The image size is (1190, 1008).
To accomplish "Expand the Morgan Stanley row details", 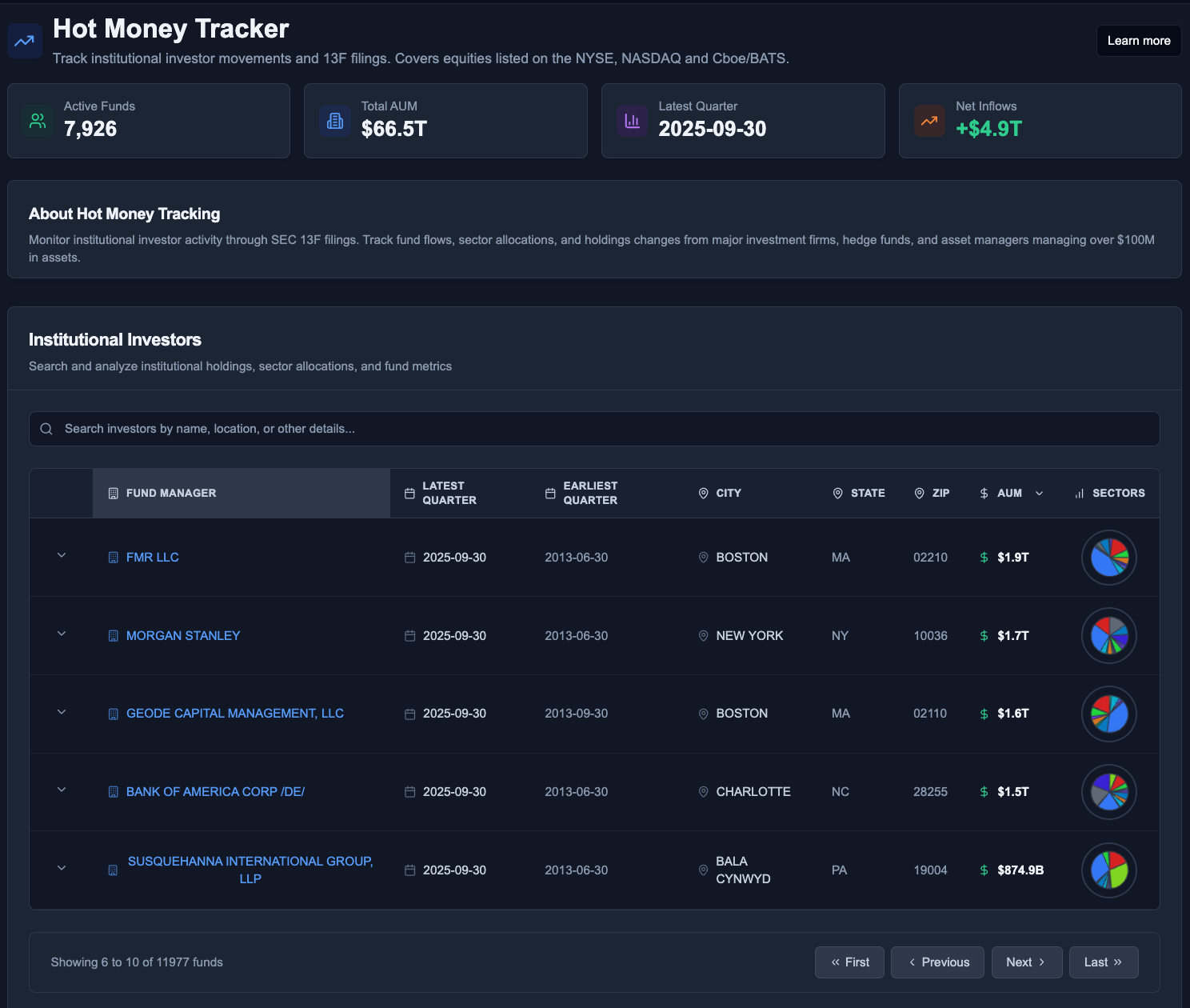I will coord(61,634).
